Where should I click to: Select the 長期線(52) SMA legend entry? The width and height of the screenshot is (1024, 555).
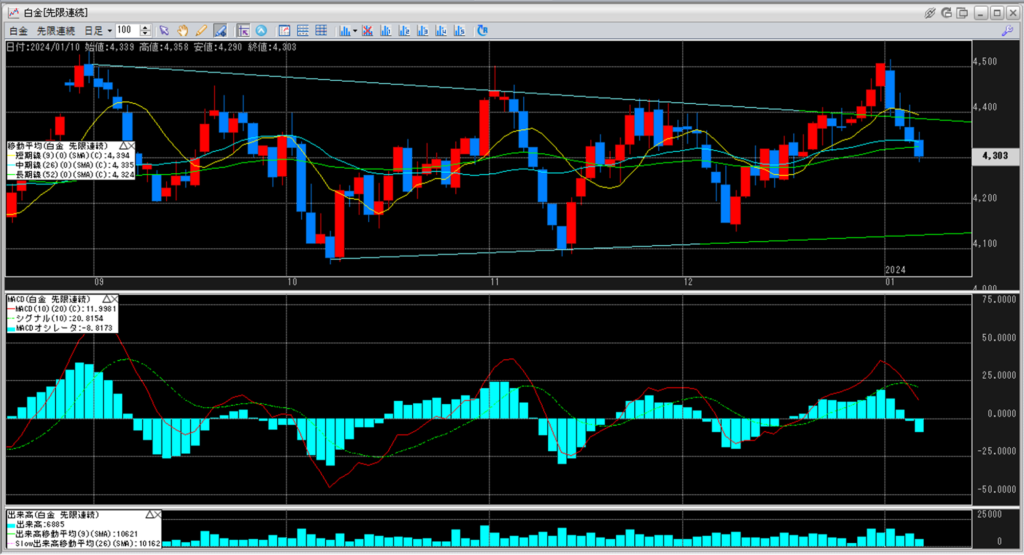click(69, 175)
